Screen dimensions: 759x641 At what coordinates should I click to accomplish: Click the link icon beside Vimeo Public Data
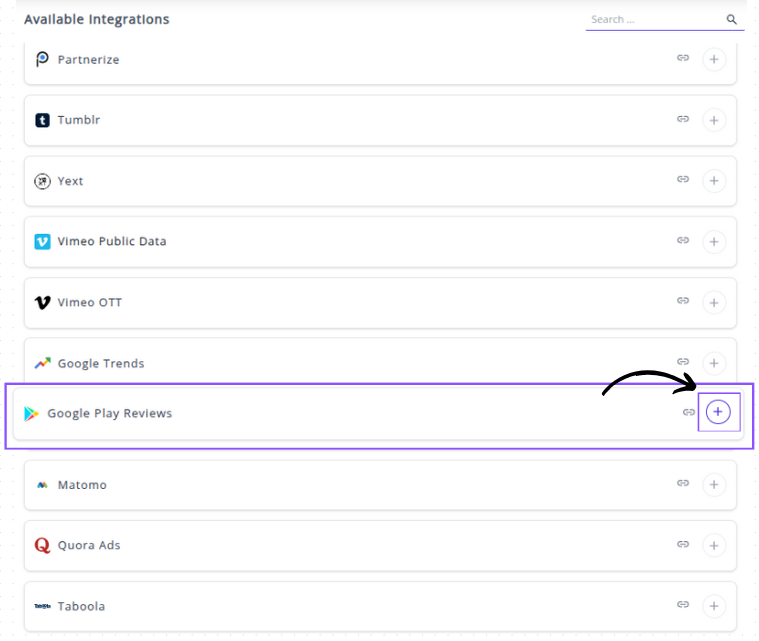pyautogui.click(x=683, y=240)
